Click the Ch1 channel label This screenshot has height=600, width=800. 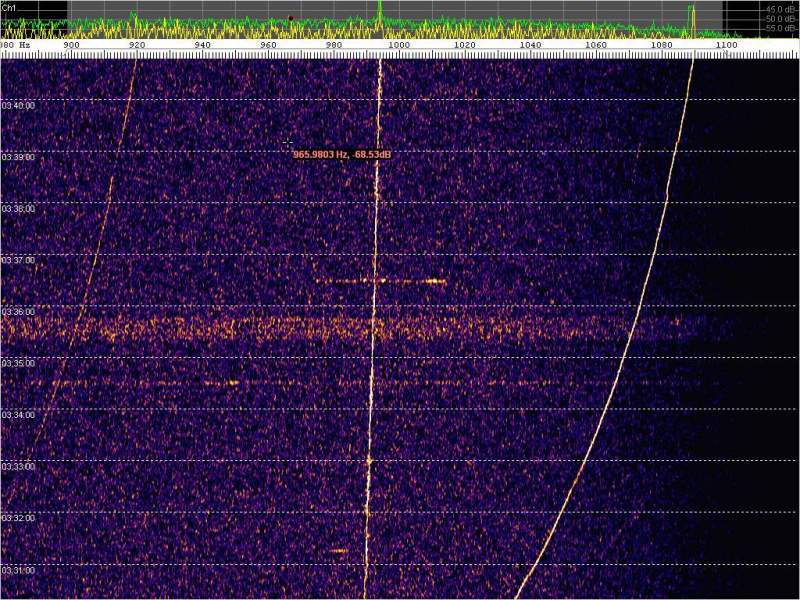[x=10, y=6]
